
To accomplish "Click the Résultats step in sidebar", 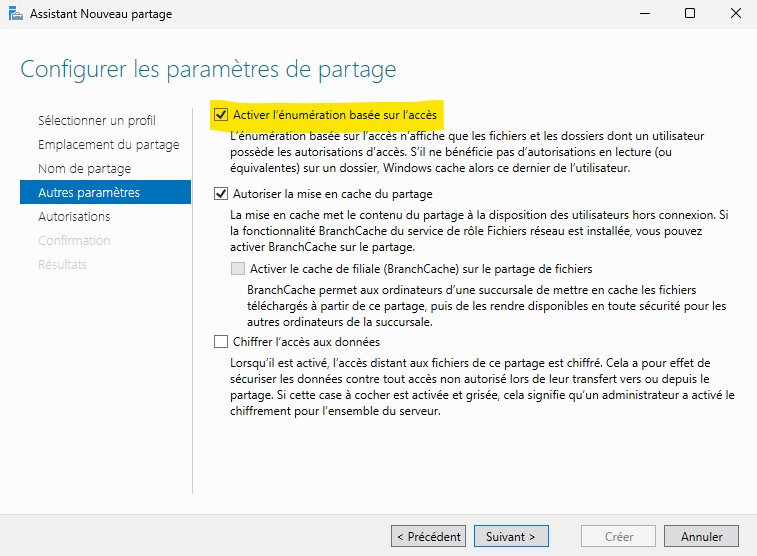I will tap(62, 264).
